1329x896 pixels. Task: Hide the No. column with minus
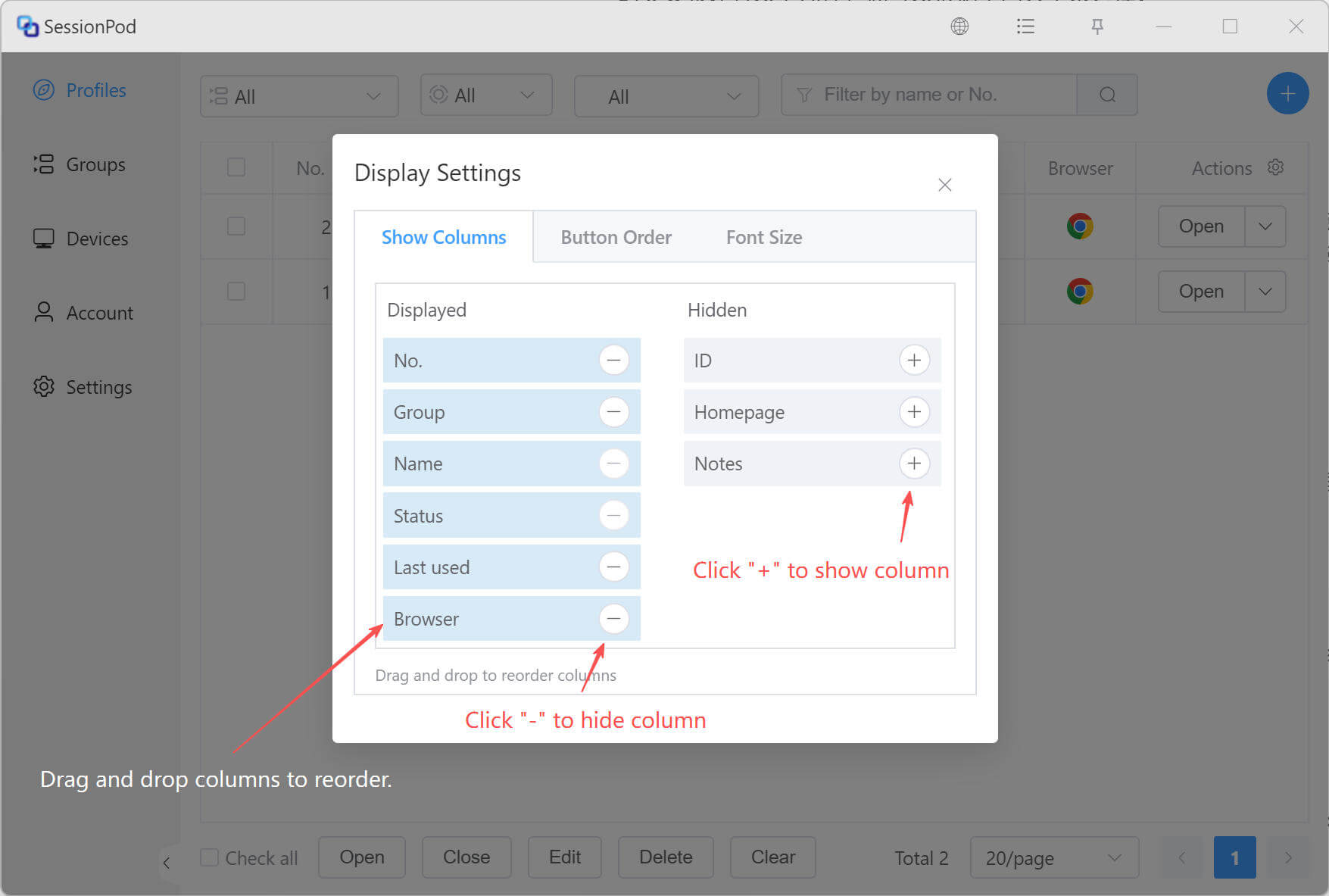point(614,360)
